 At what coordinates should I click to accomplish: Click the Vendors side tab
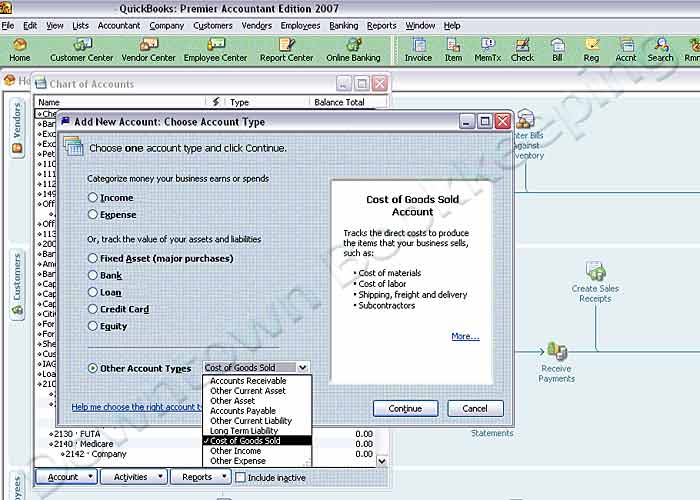pyautogui.click(x=17, y=128)
